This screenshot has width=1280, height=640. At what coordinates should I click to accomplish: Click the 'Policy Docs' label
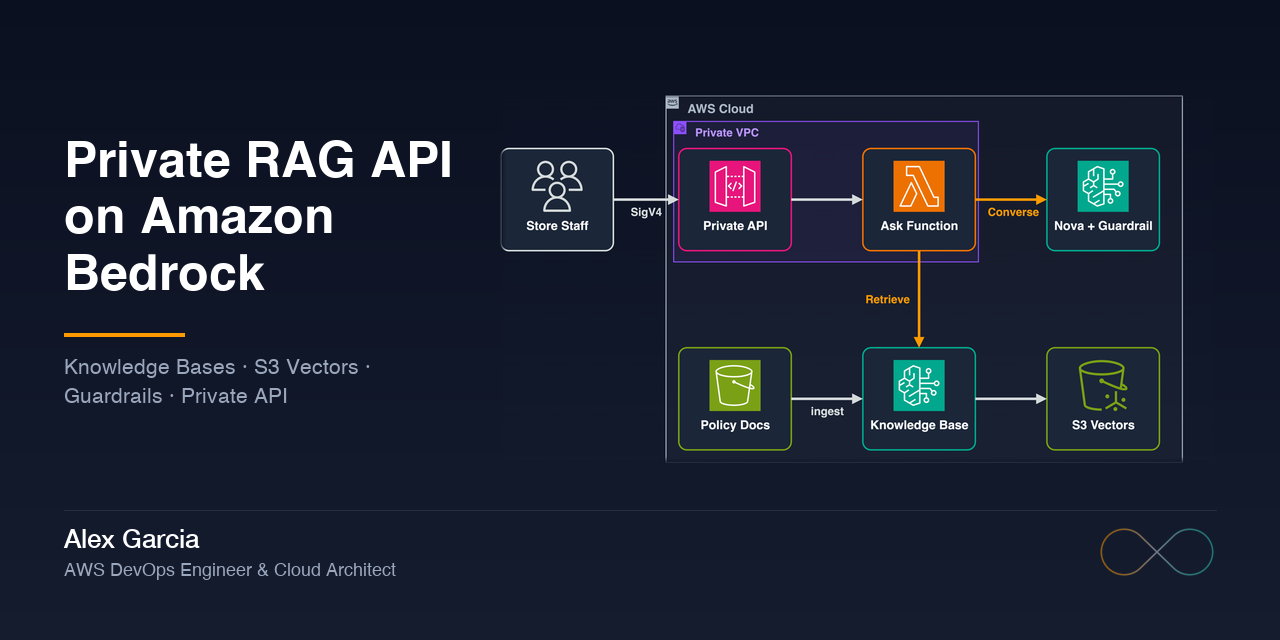pos(735,425)
